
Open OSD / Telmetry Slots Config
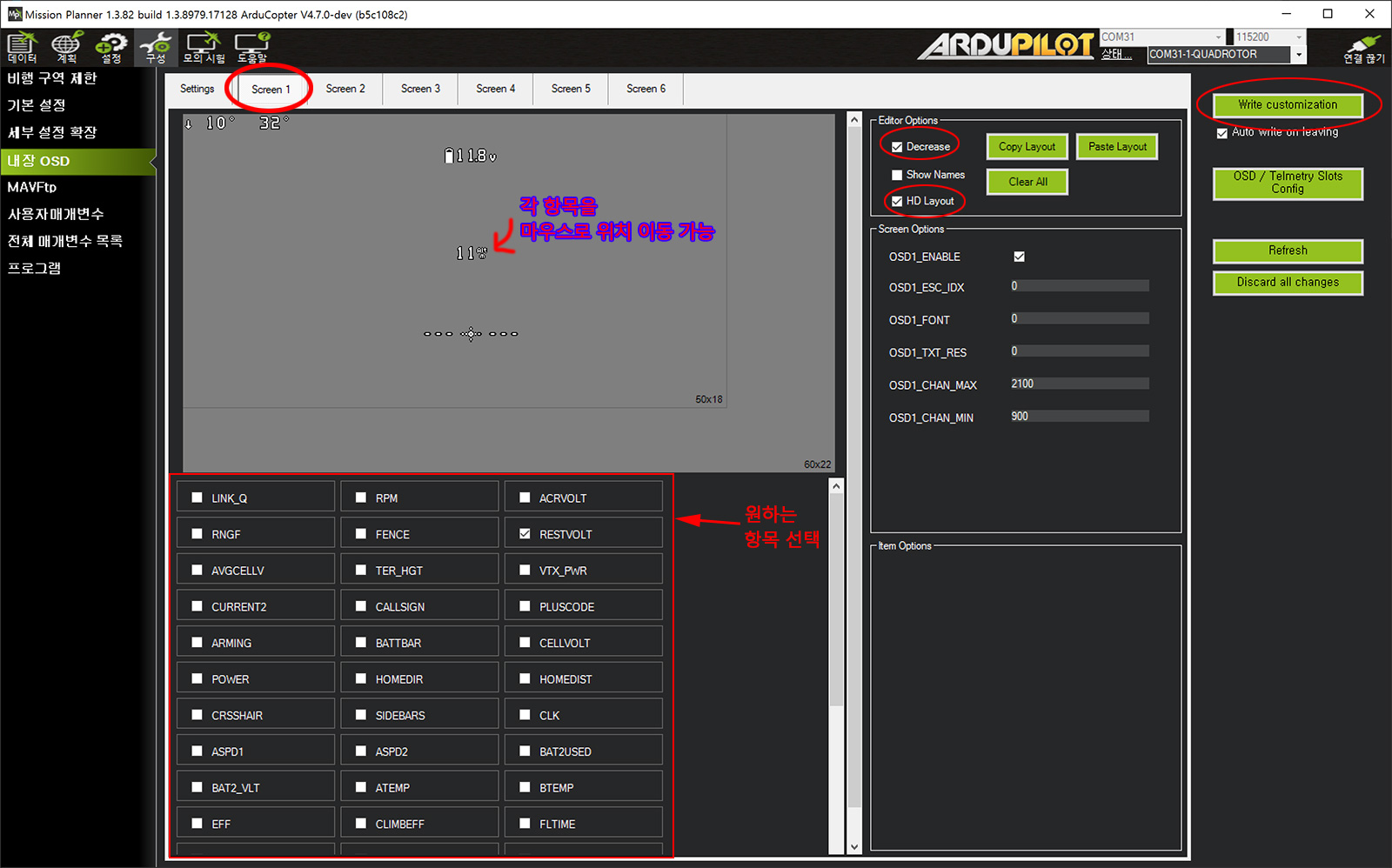[1288, 184]
